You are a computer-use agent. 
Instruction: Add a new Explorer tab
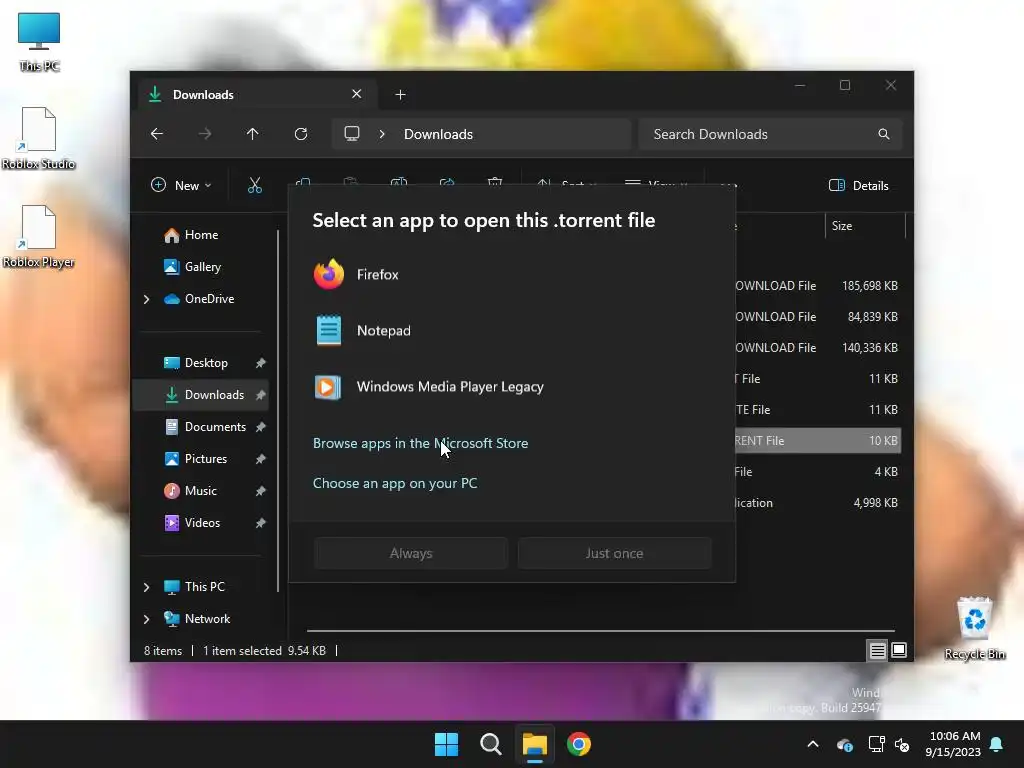point(400,95)
